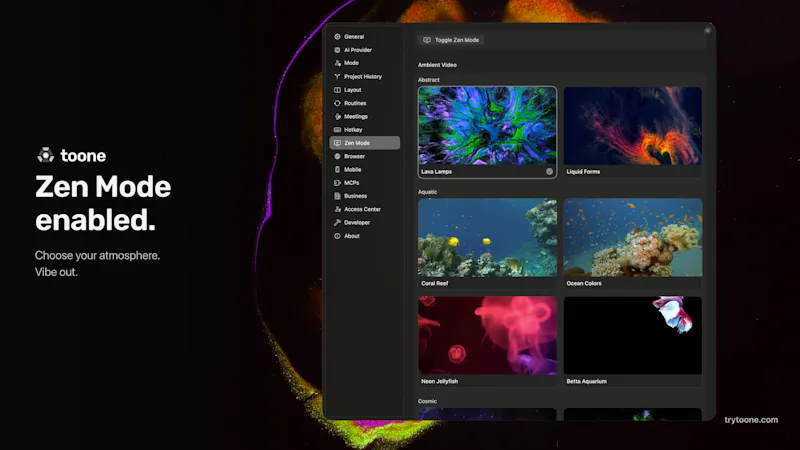Viewport: 800px width, 450px height.
Task: Open the General settings section
Action: pos(364,37)
